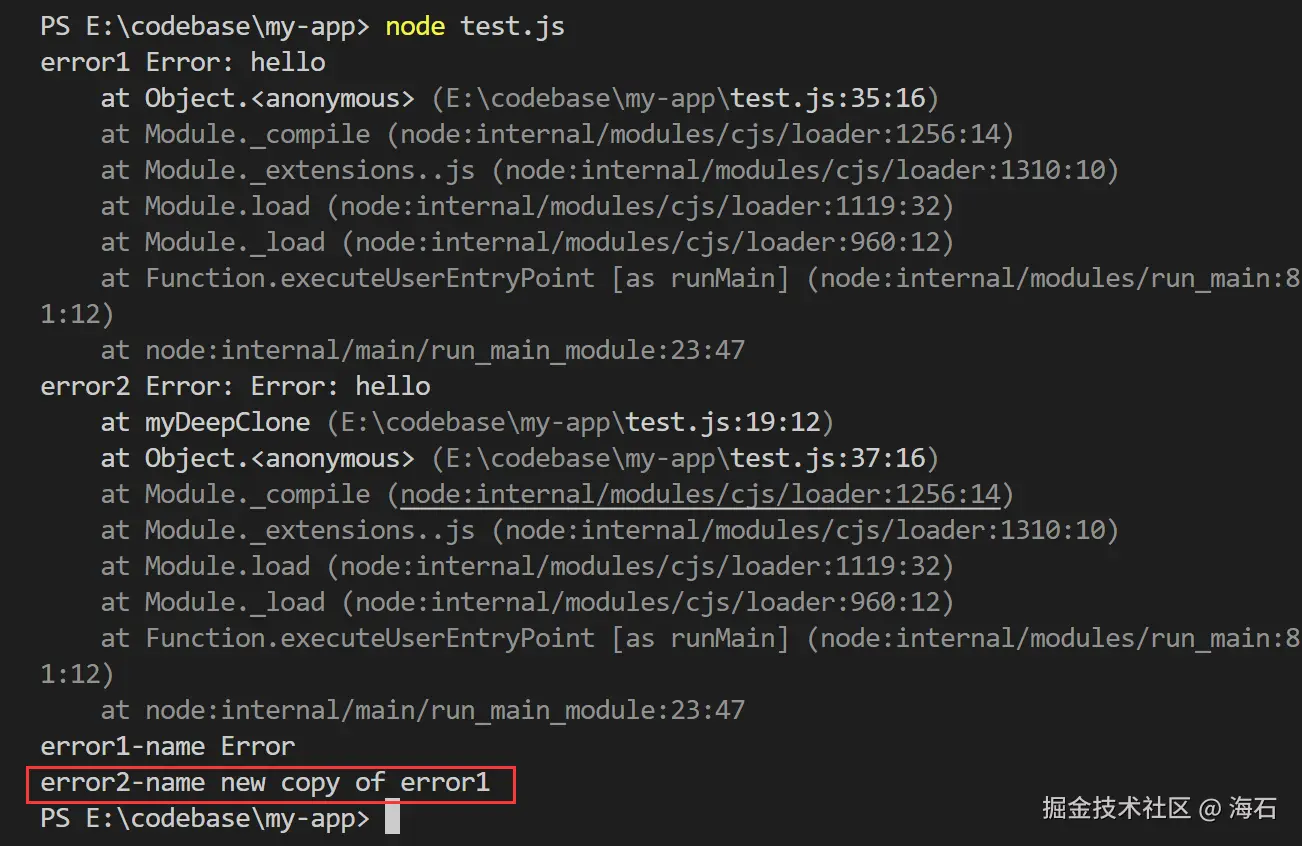The width and height of the screenshot is (1302, 846).
Task: Click the myDeepClone function name
Action: (227, 422)
